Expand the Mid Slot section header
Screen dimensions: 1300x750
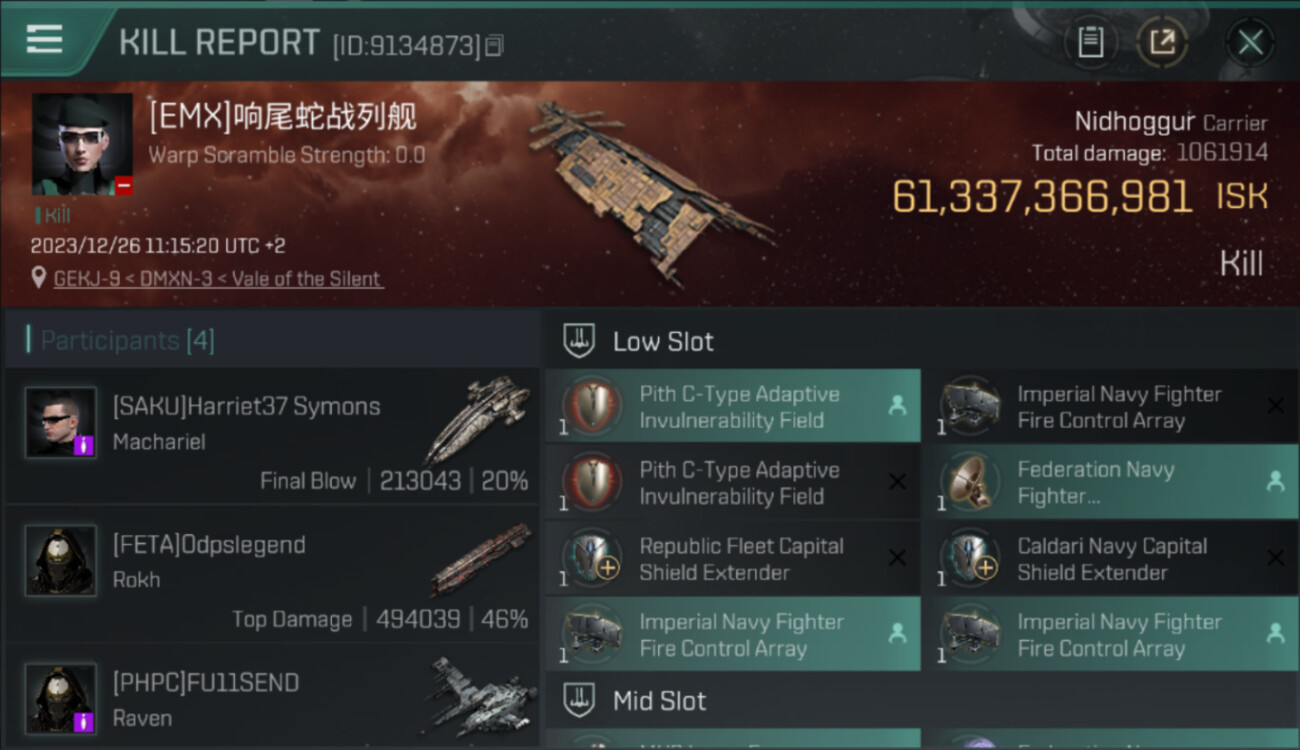pyautogui.click(x=921, y=700)
